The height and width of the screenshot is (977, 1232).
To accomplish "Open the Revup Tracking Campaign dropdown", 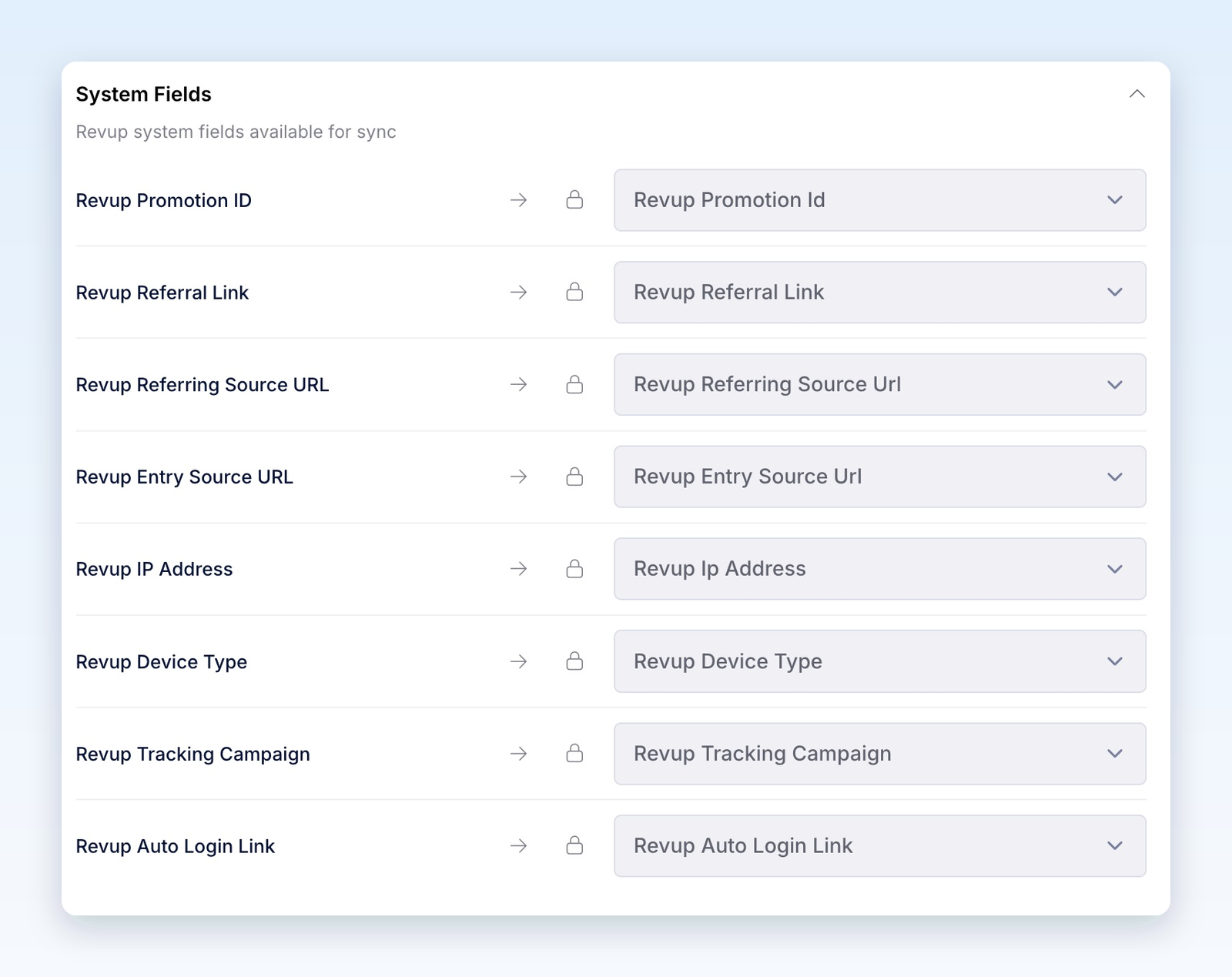I will click(x=880, y=754).
